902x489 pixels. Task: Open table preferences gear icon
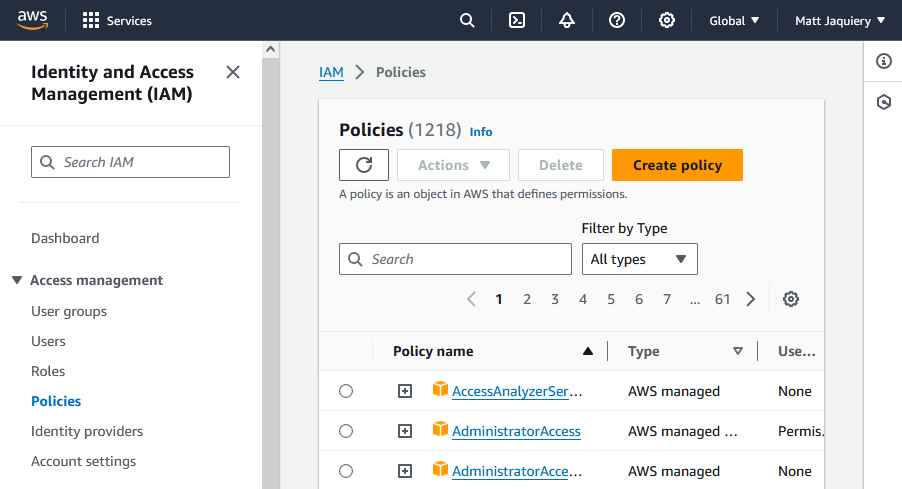(791, 299)
